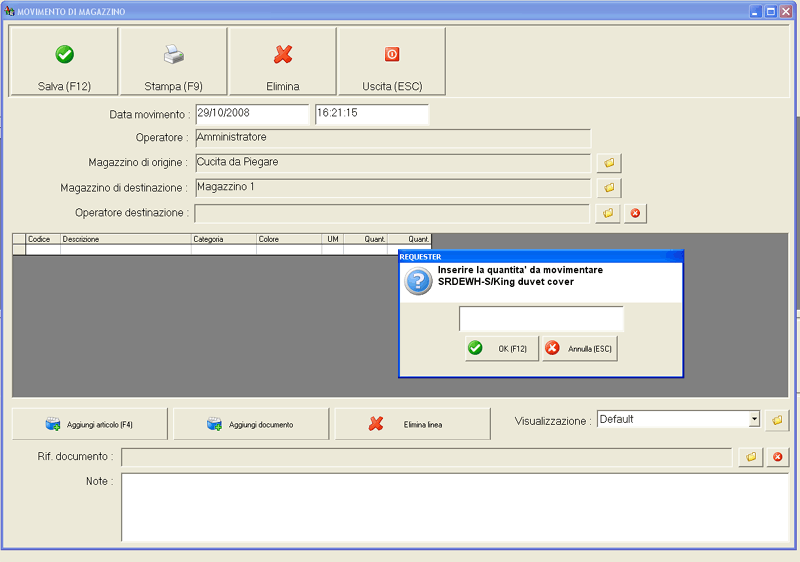Close the Movimento di Magazzino window
The image size is (800, 562).
tap(786, 11)
